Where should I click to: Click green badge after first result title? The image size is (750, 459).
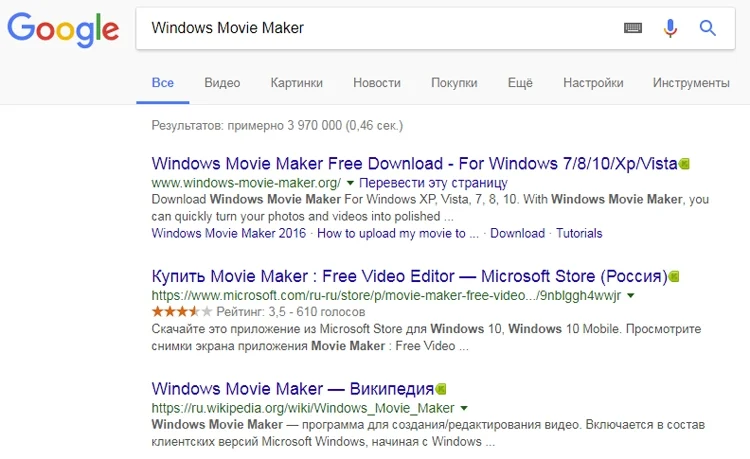point(684,164)
